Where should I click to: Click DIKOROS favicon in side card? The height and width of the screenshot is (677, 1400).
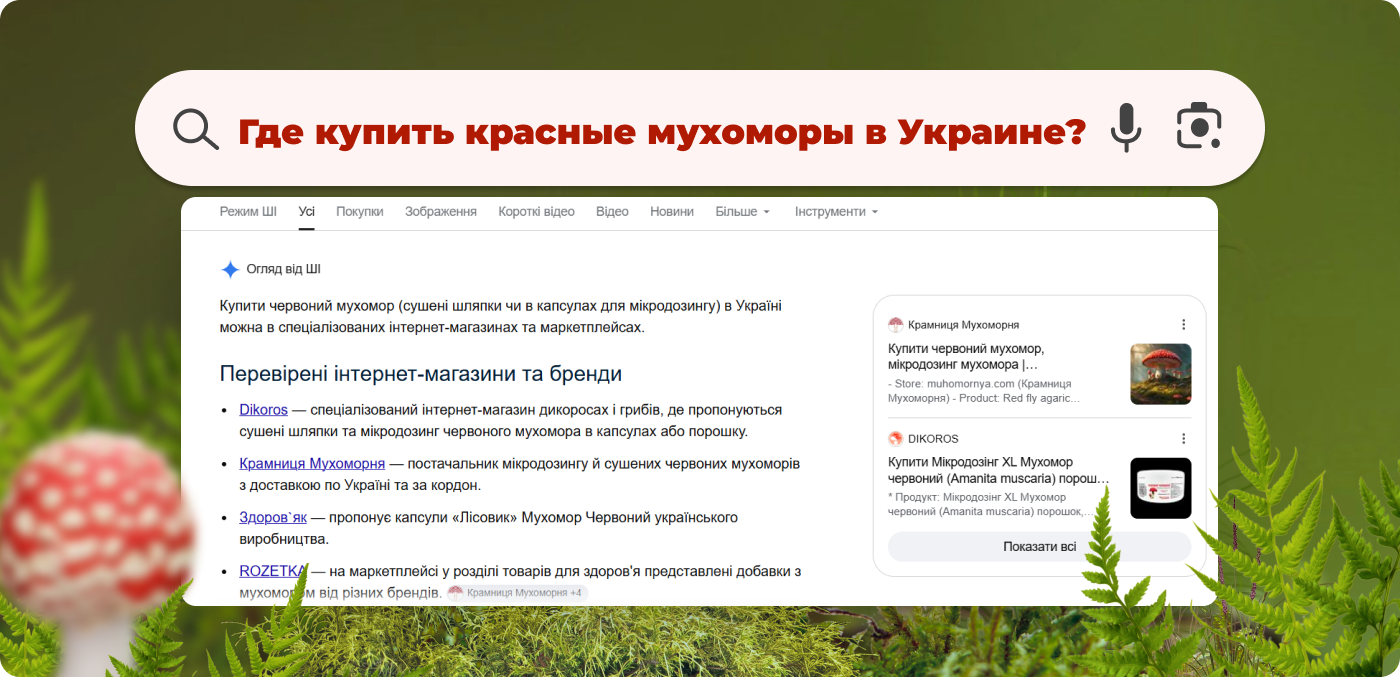(x=895, y=439)
